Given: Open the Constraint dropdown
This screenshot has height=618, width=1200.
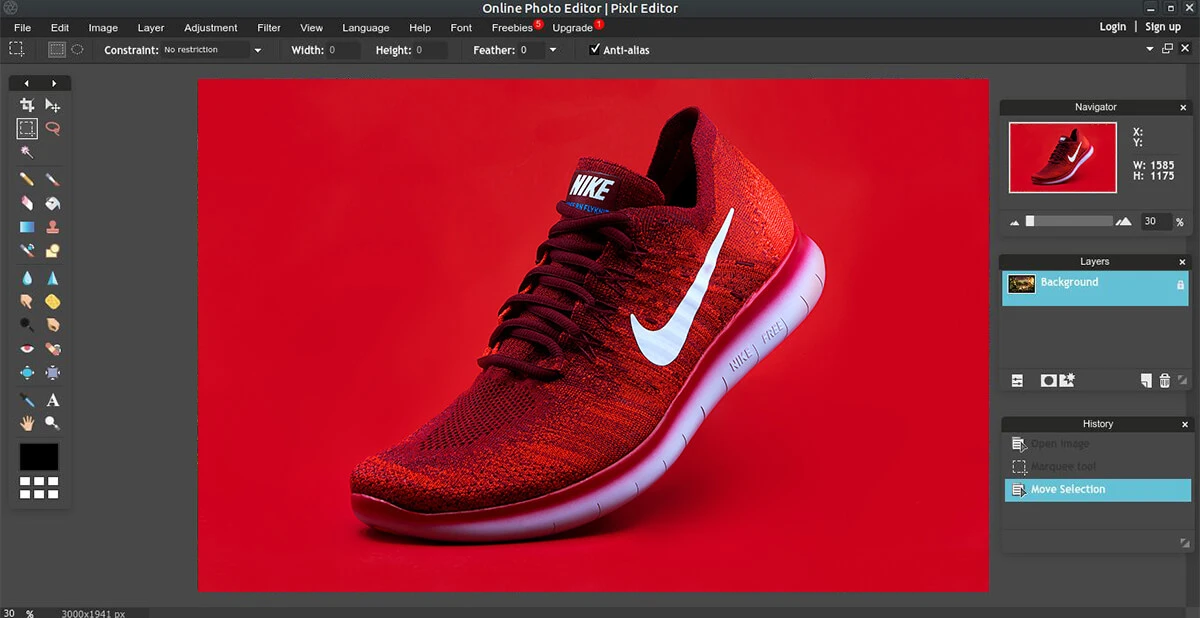Looking at the screenshot, I should 257,50.
